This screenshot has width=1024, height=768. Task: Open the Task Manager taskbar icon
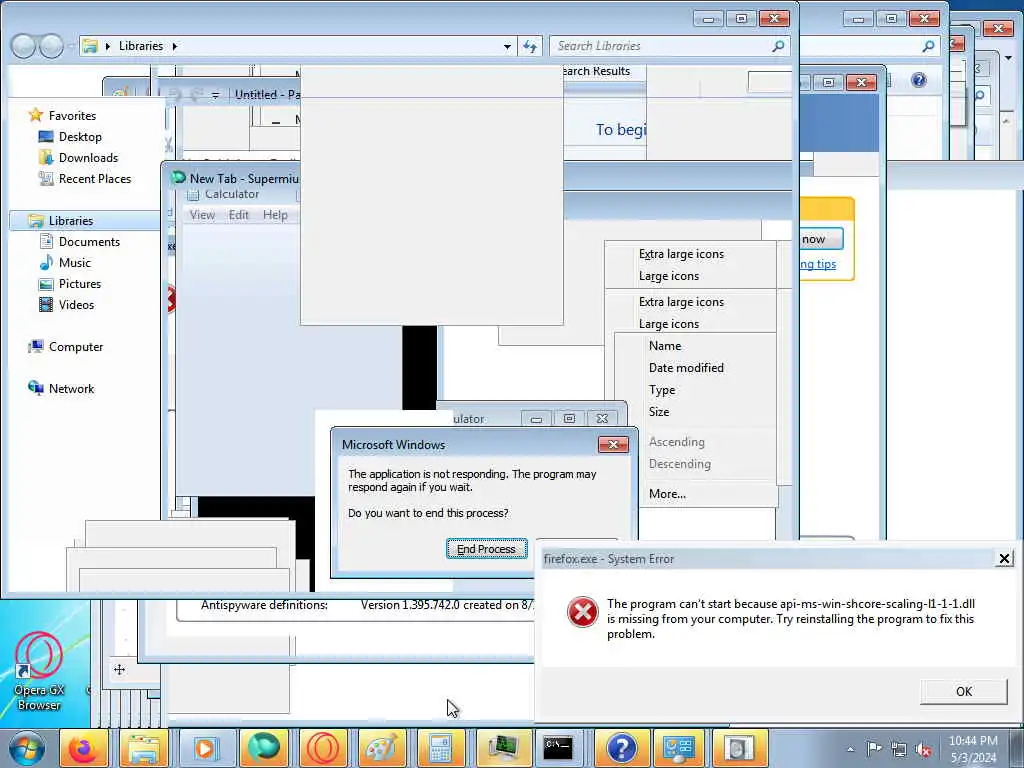[502, 748]
